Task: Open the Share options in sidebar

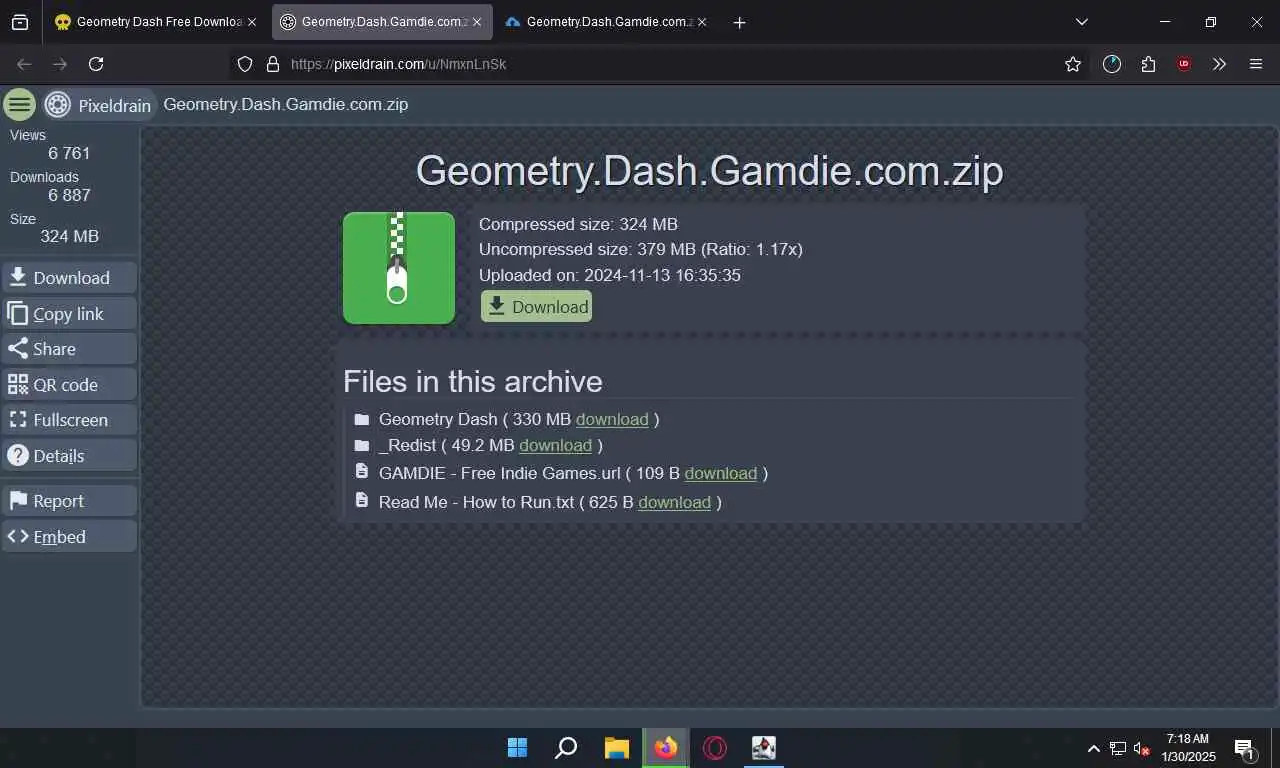Action: tap(69, 349)
